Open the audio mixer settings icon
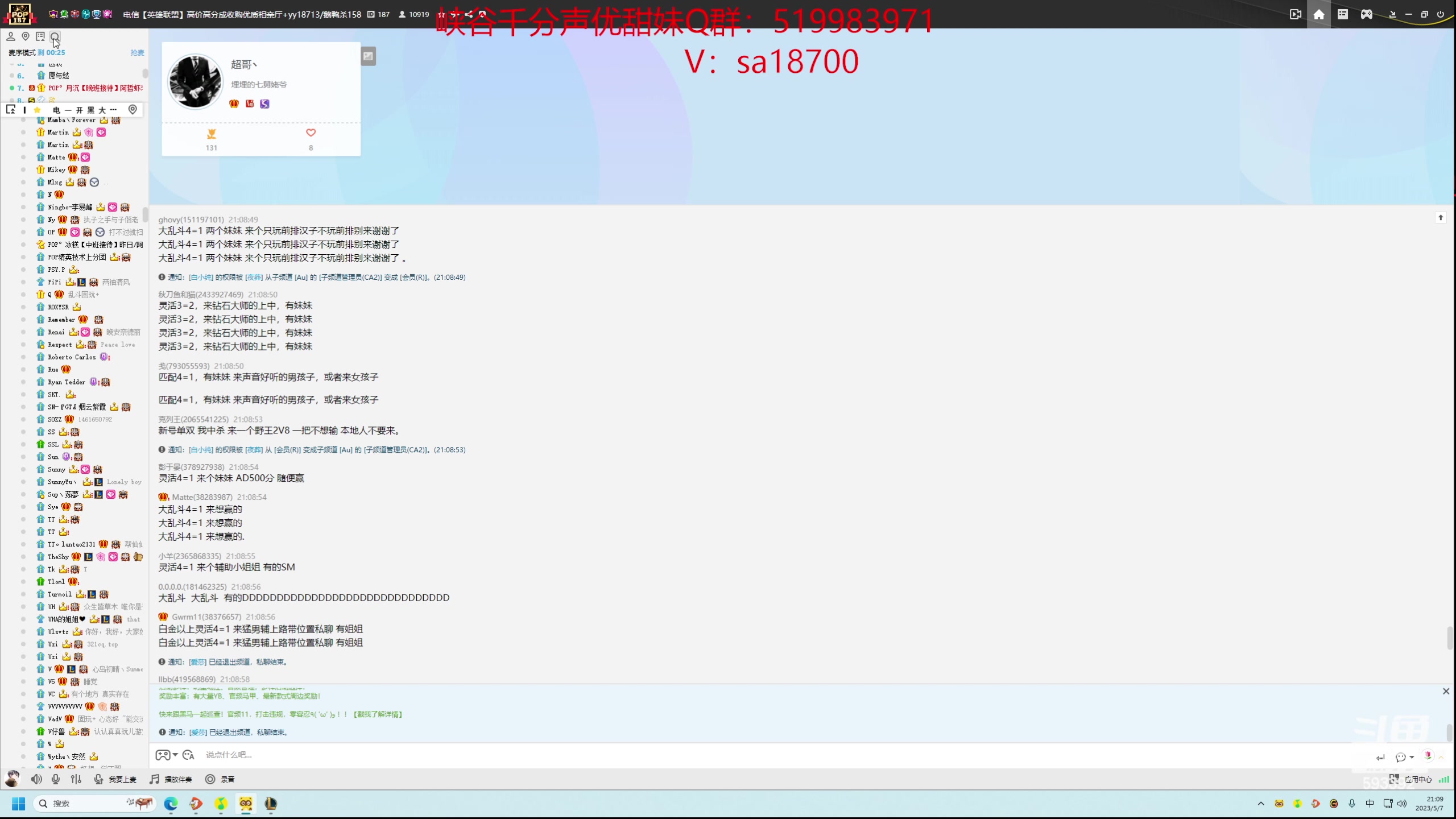1456x819 pixels. tap(76, 779)
